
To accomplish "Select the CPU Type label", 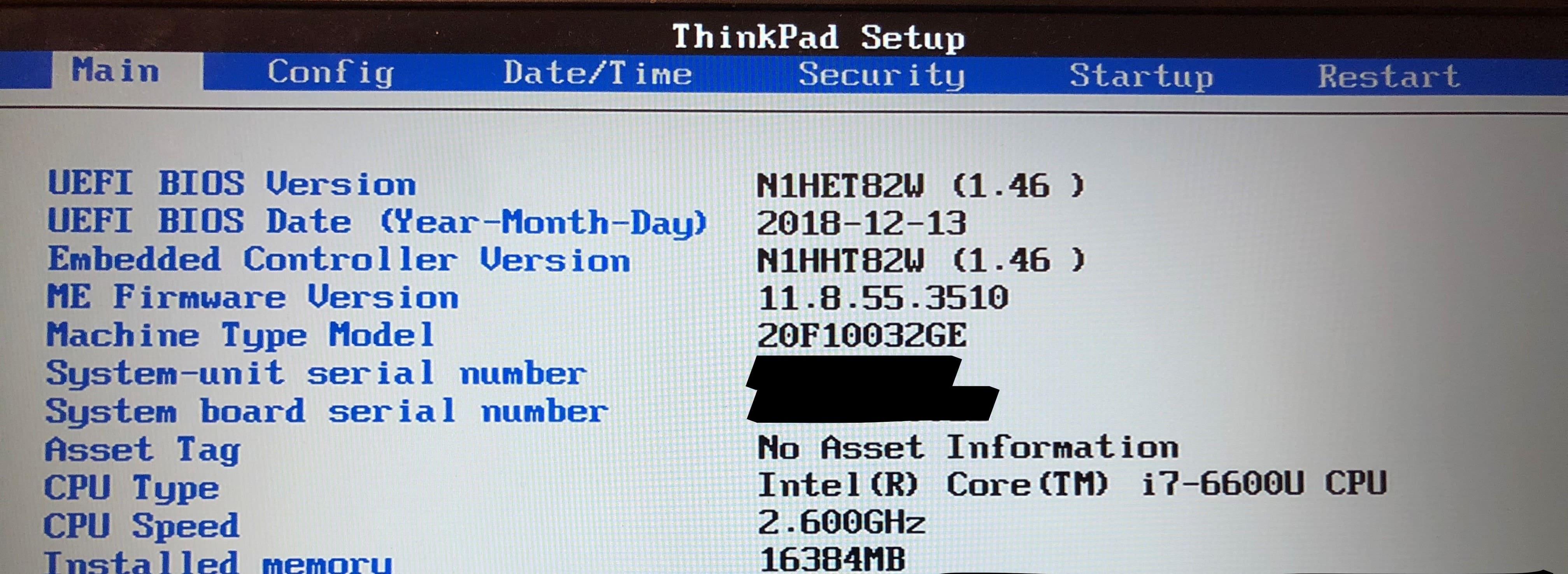I will tap(132, 488).
